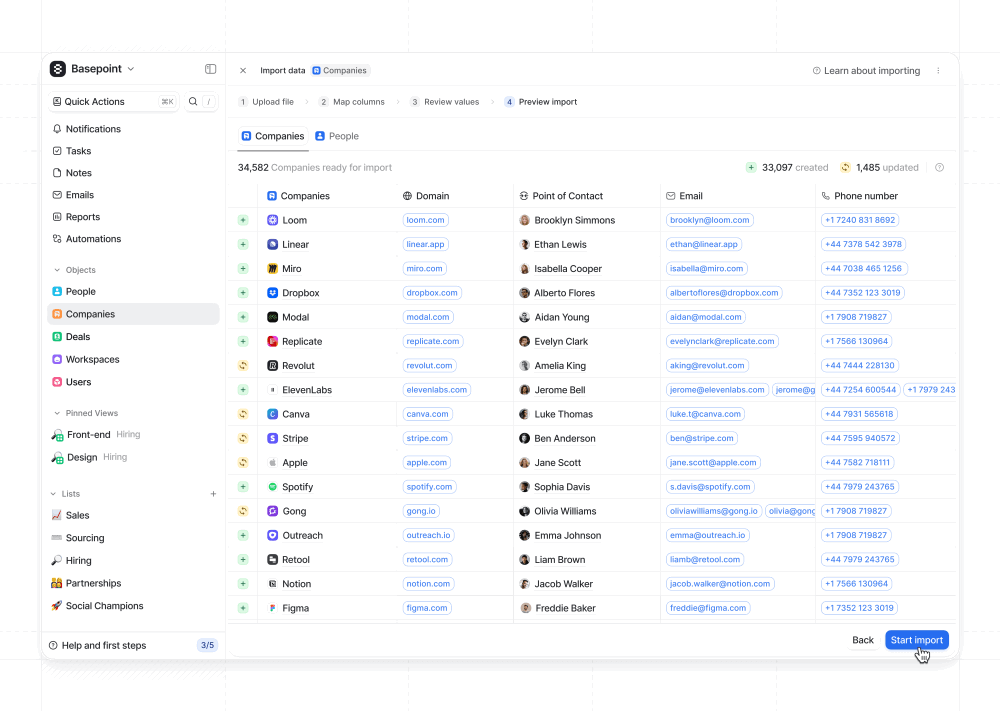
Task: Click the Start import button
Action: (916, 640)
